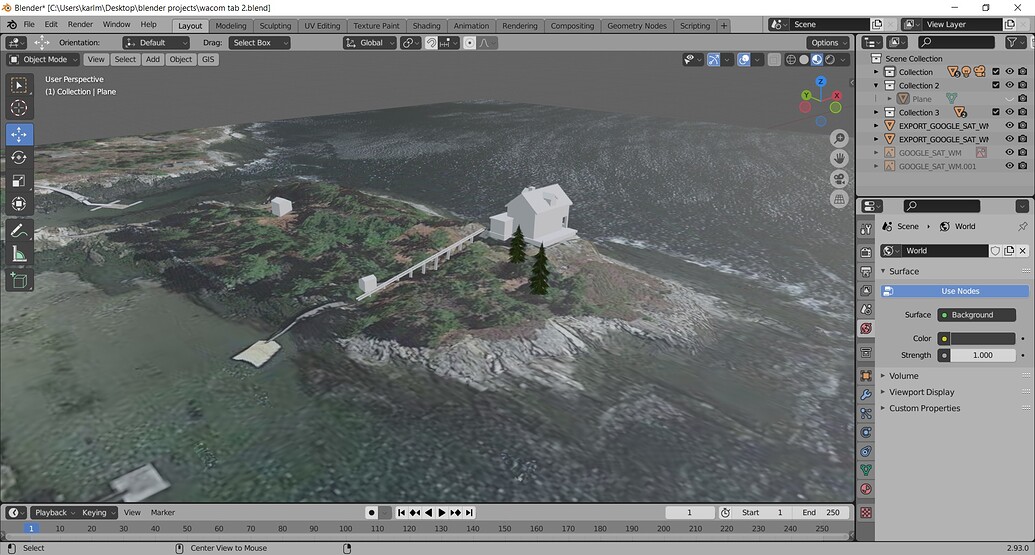Open the Tool properties tab
Viewport: 1035px width, 555px height.
coord(866,229)
